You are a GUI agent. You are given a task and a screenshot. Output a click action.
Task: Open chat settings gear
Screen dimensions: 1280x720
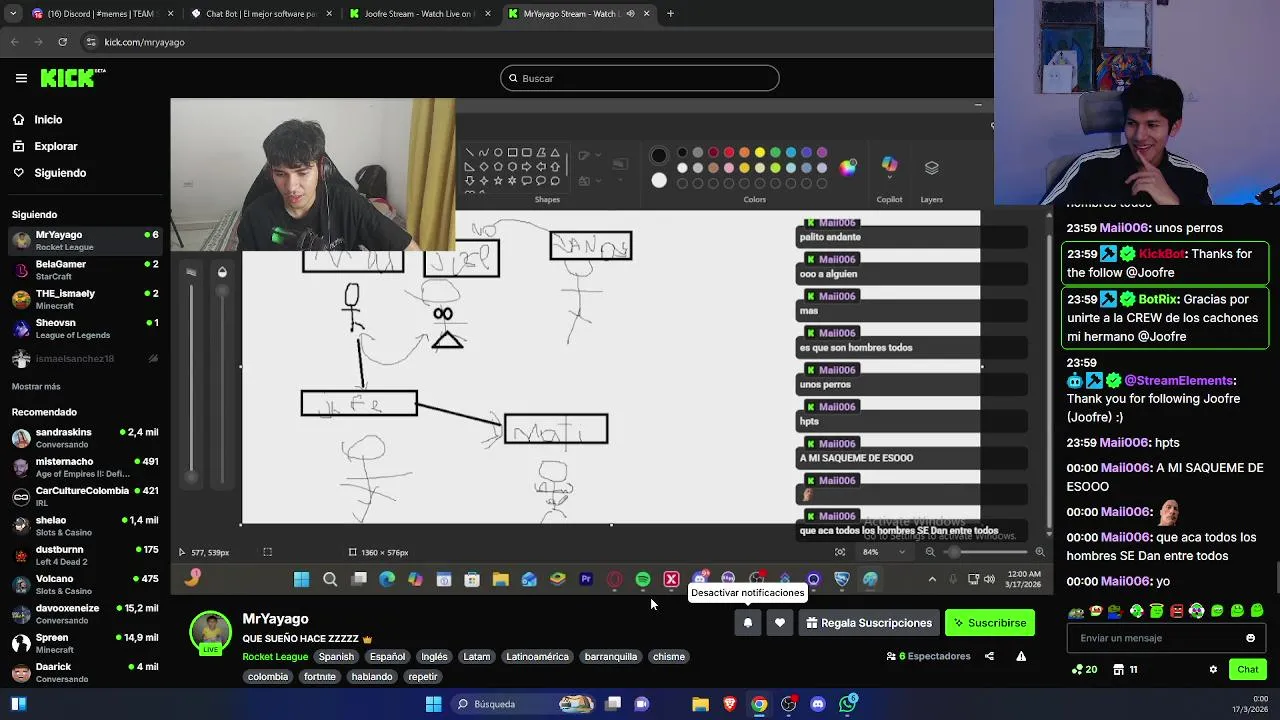[1213, 669]
